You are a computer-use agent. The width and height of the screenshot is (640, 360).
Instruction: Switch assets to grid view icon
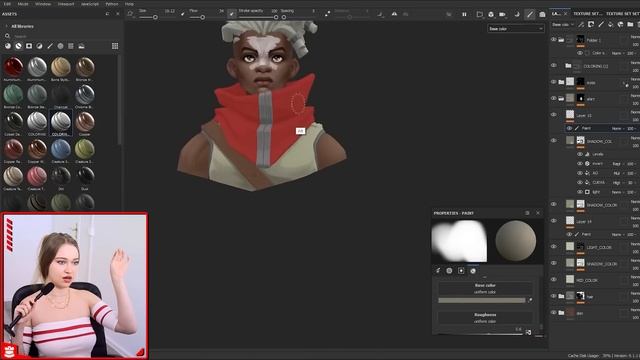point(115,46)
